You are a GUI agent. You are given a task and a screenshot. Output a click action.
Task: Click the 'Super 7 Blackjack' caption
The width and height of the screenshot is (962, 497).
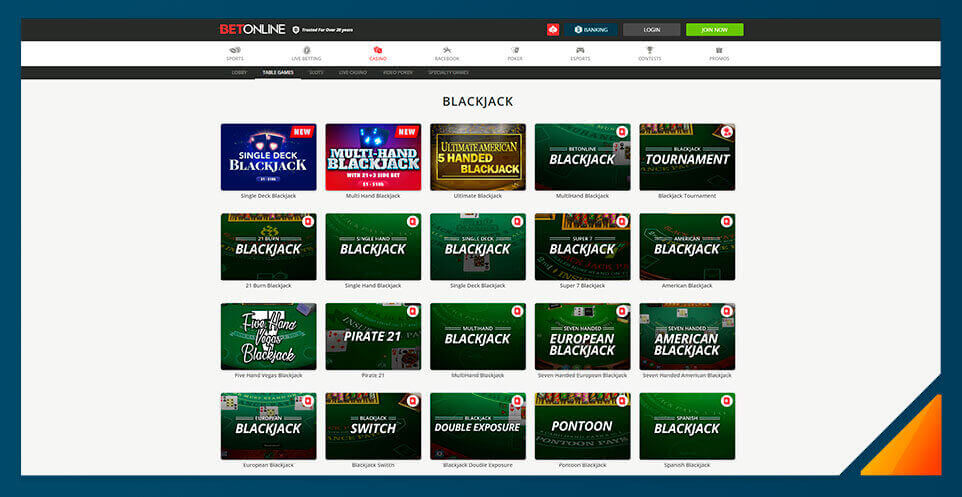click(582, 285)
